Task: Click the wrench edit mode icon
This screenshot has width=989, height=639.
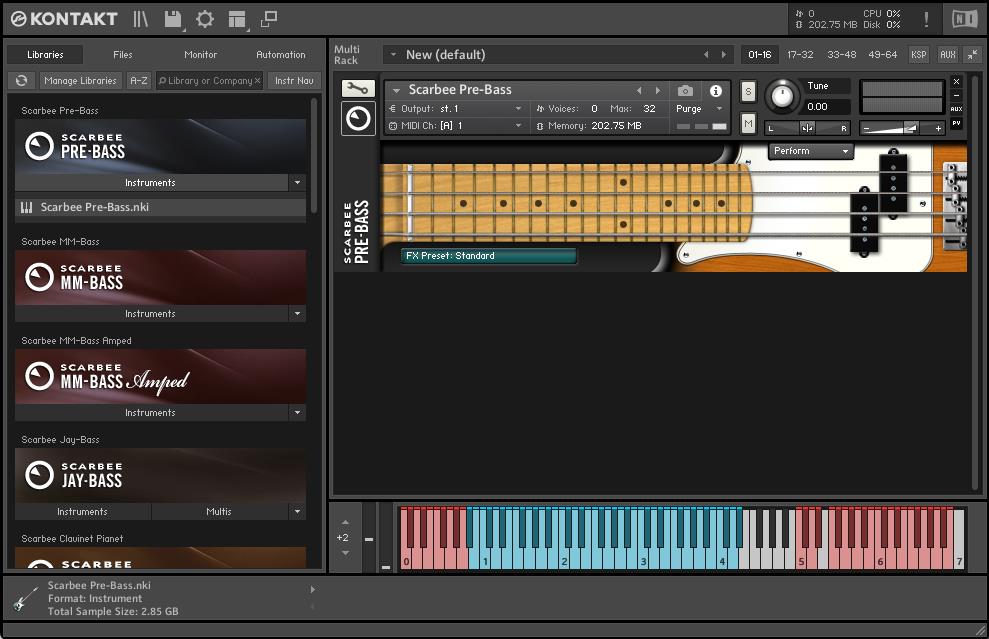Action: [x=357, y=89]
